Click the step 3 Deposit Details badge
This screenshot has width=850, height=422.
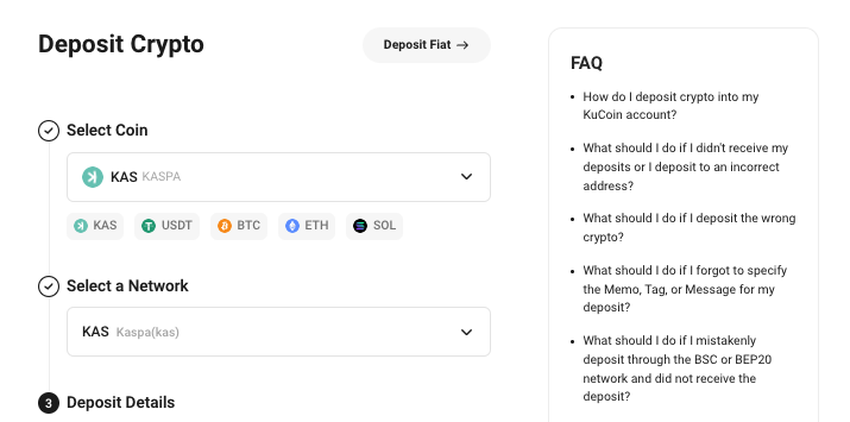[x=48, y=403]
